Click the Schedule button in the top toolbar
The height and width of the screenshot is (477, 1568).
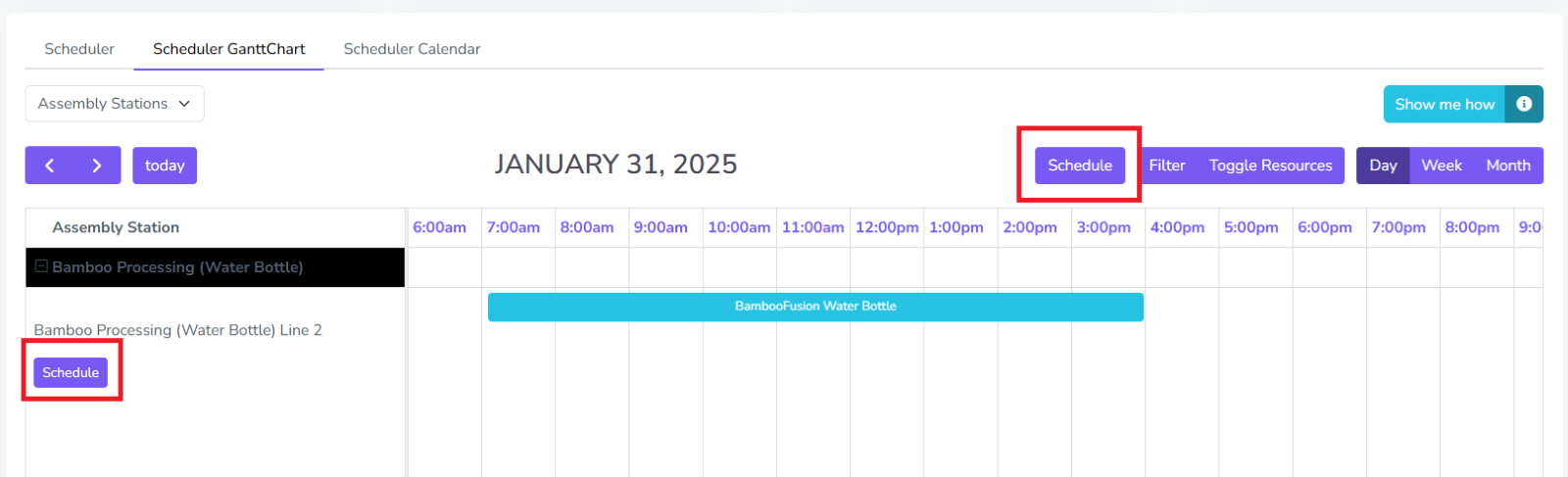1079,166
